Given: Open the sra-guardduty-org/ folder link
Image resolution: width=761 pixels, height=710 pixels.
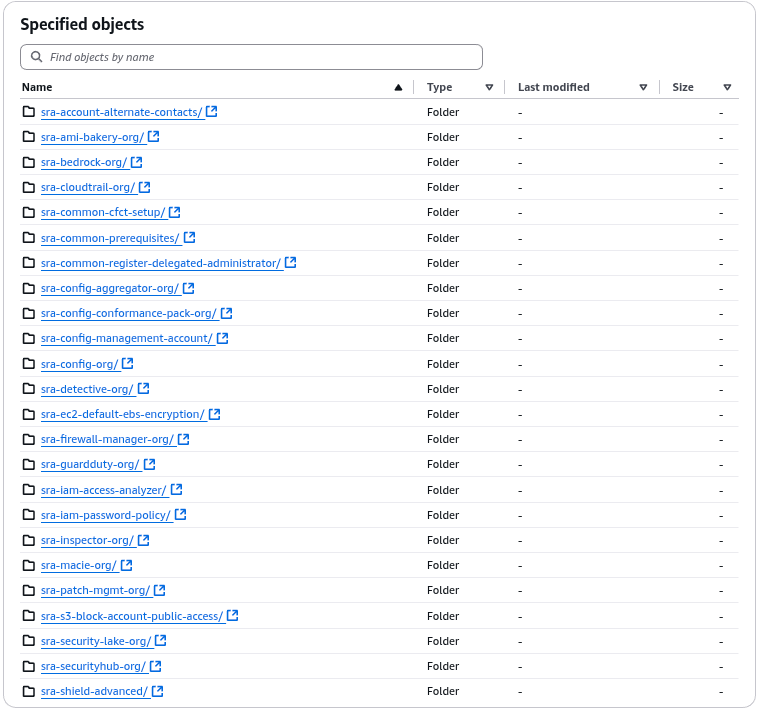Looking at the screenshot, I should click(x=90, y=464).
